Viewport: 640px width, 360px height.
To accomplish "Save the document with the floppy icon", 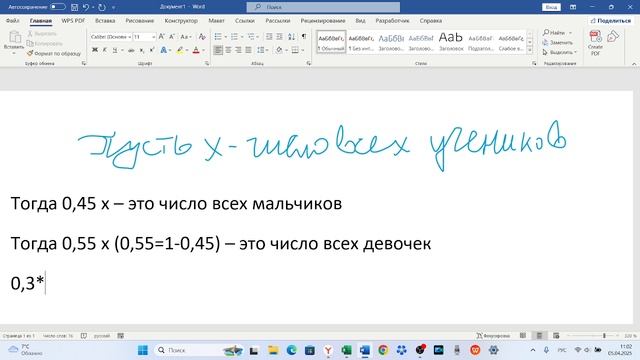I will point(75,7).
